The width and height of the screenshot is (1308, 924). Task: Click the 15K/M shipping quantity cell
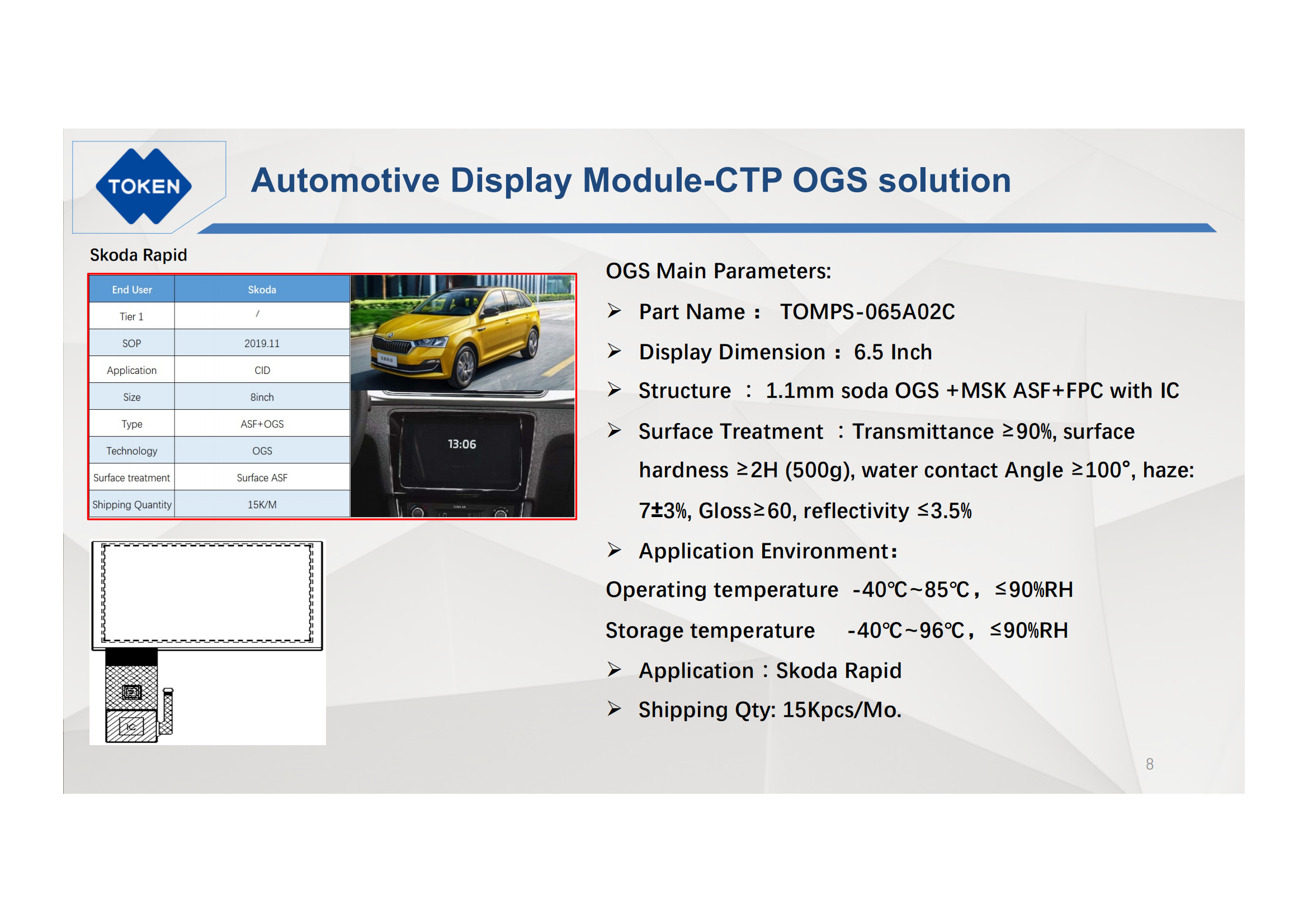coord(262,504)
